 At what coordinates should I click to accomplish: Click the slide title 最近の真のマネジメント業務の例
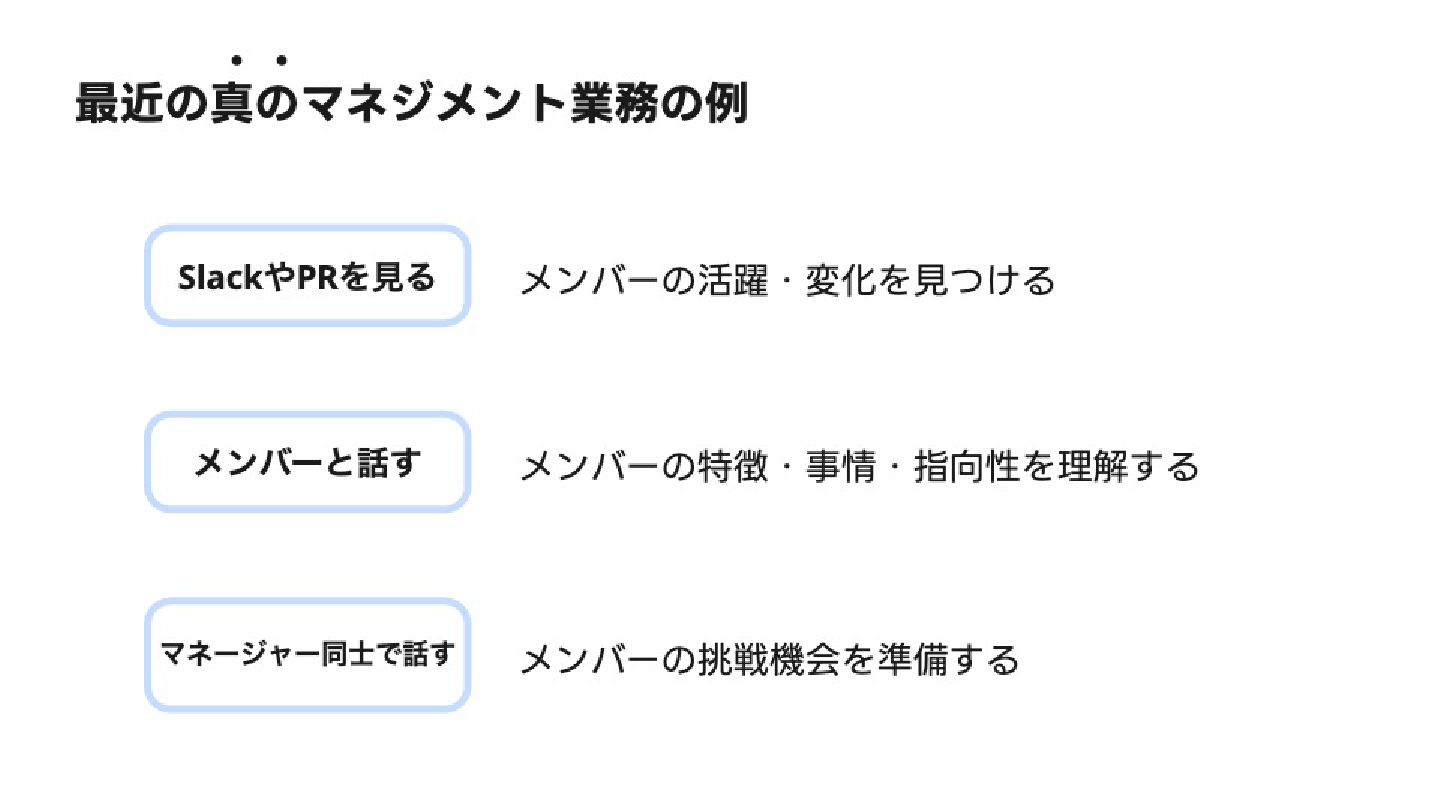[412, 105]
